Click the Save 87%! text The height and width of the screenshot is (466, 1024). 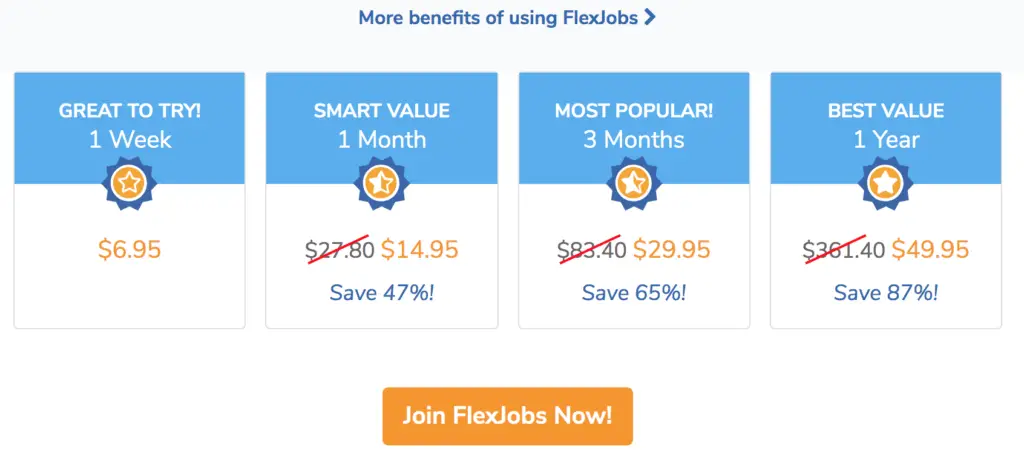[x=886, y=292]
